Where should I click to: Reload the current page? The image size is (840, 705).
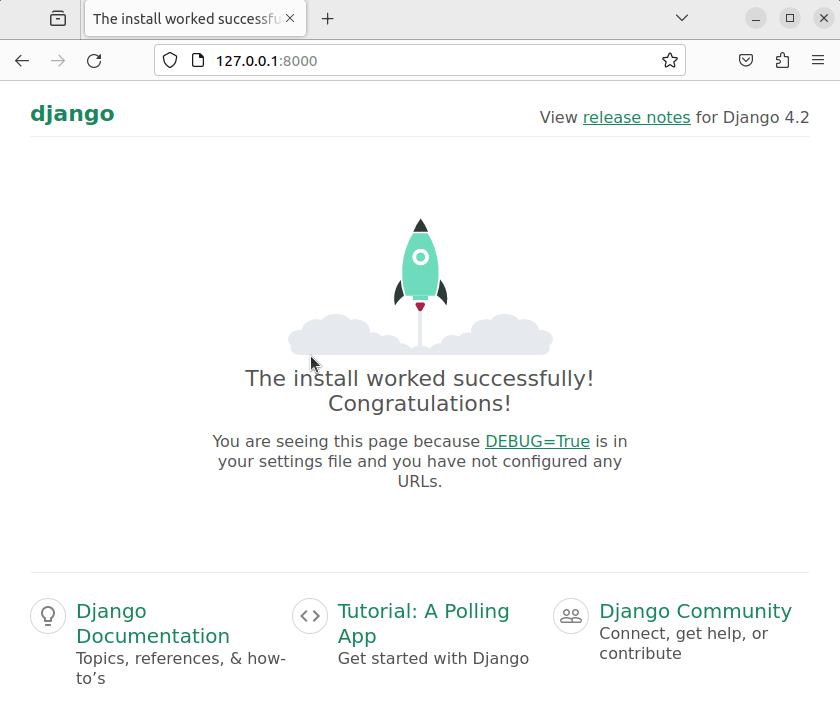[94, 61]
